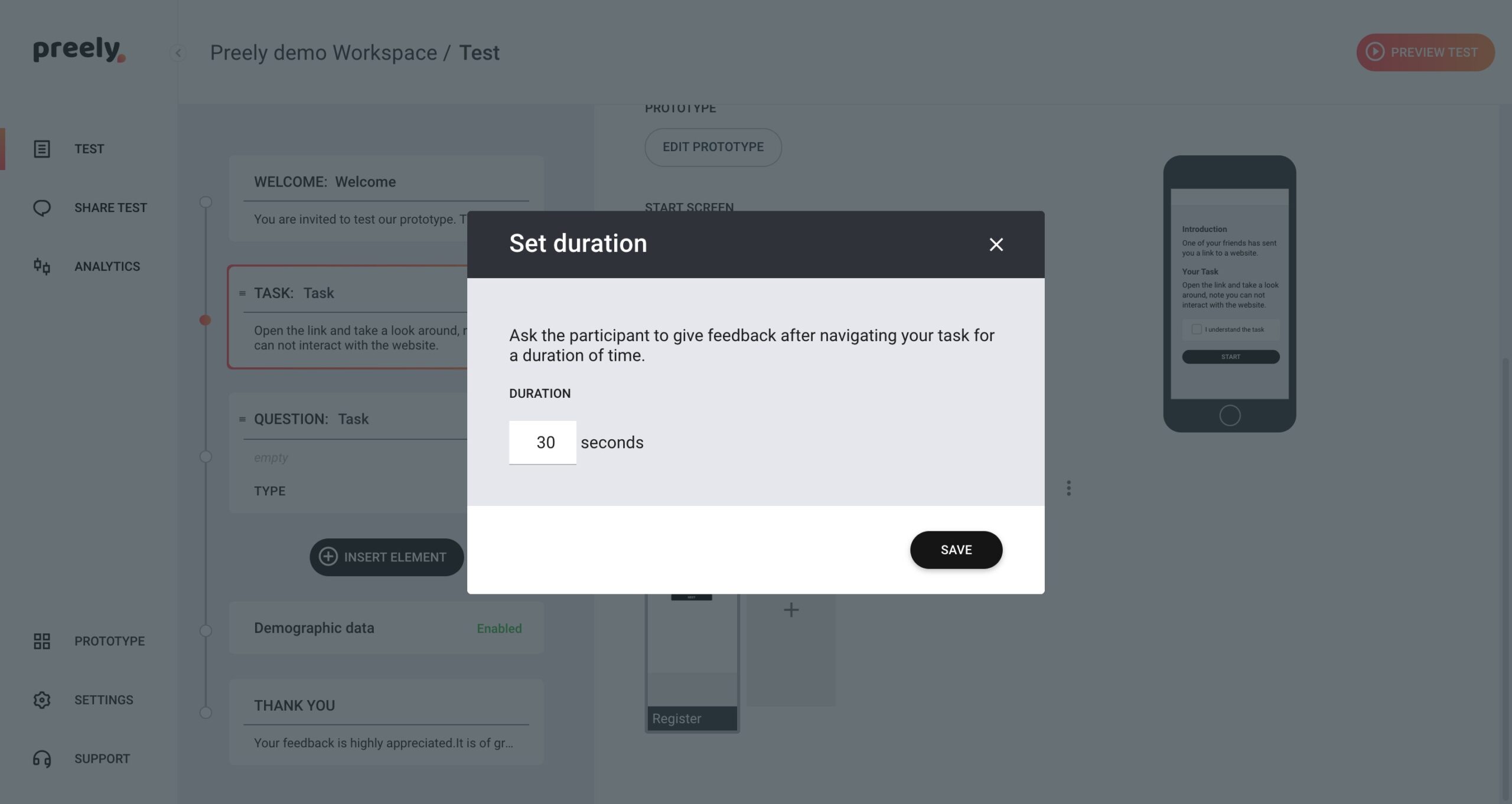This screenshot has width=1512, height=804.
Task: Close the Set duration dialog
Action: [x=996, y=244]
